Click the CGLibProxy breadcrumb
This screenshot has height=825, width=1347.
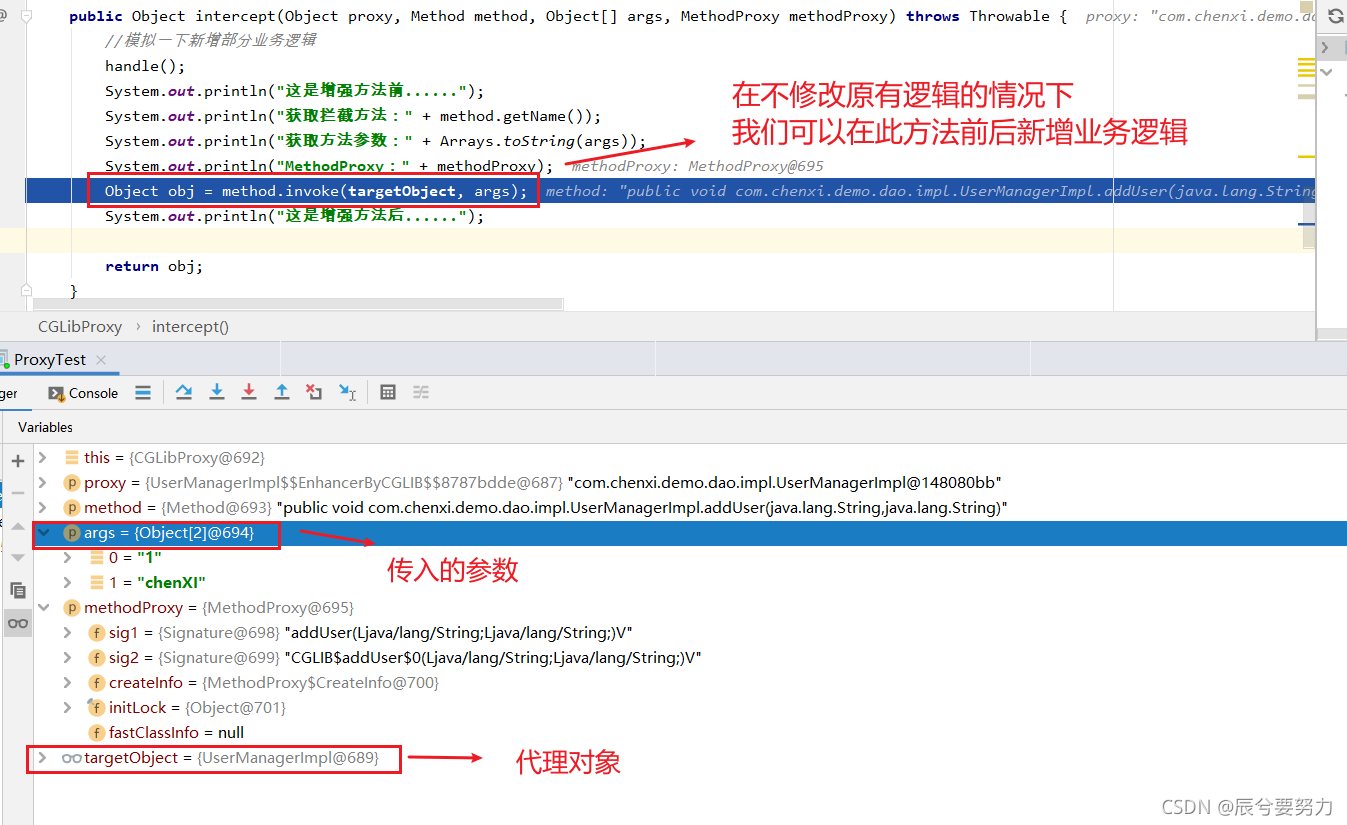point(80,326)
